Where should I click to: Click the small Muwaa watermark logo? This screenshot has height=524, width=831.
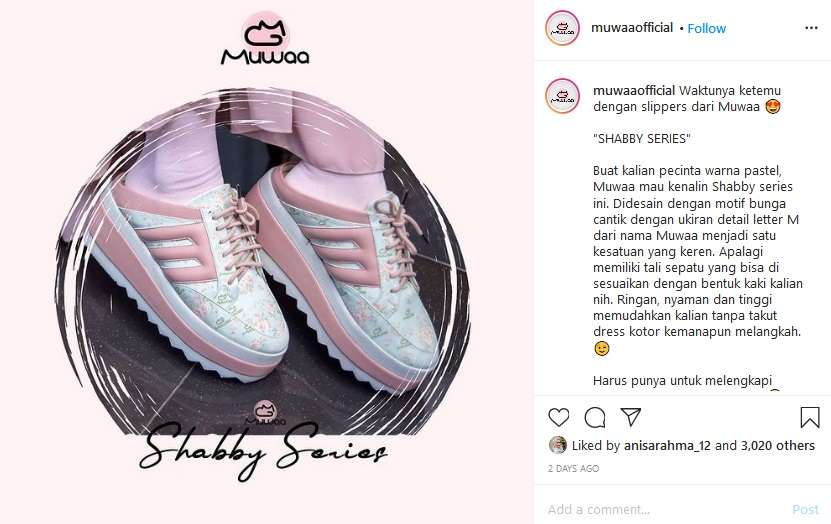coord(266,413)
